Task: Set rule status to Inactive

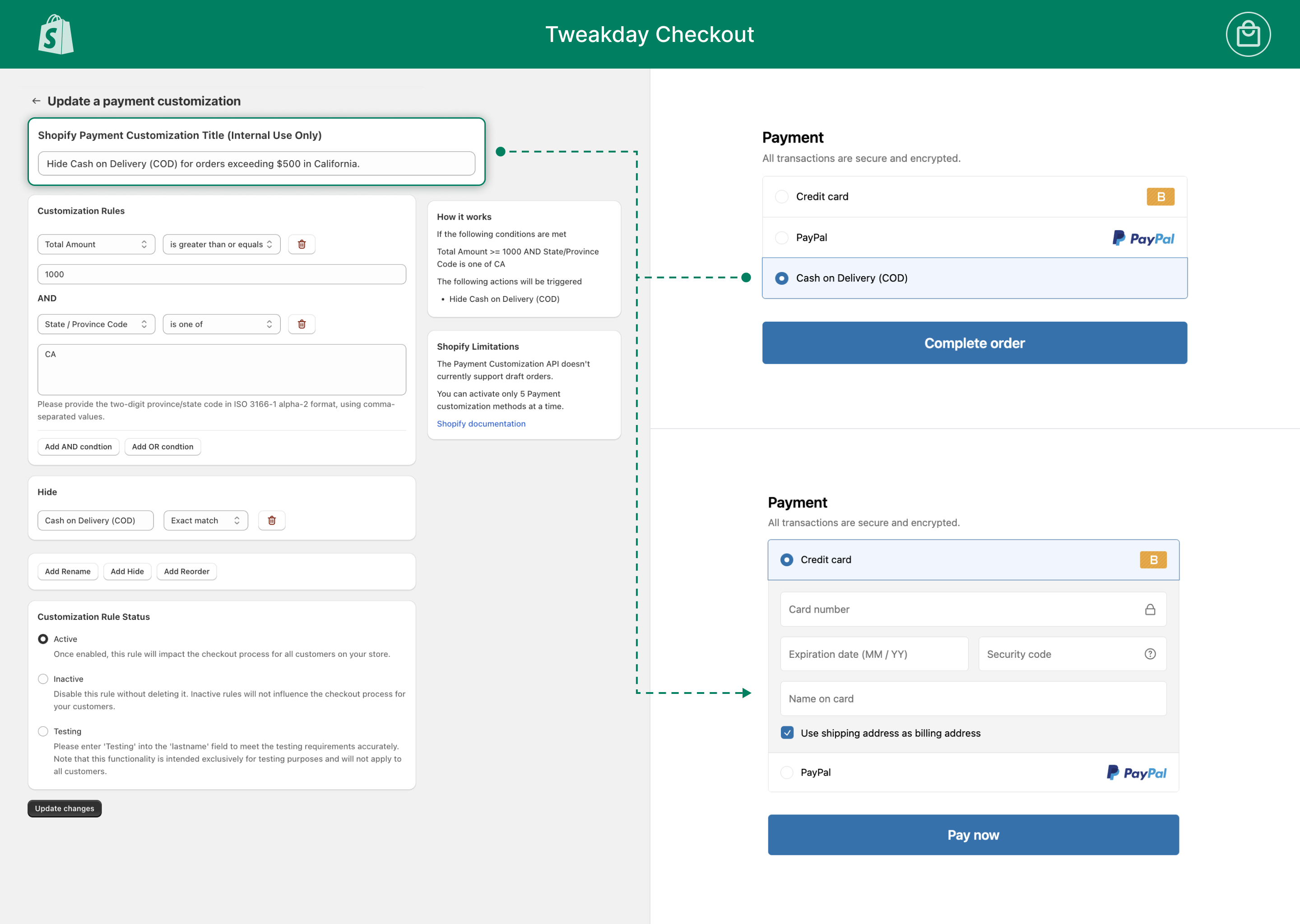Action: tap(43, 679)
